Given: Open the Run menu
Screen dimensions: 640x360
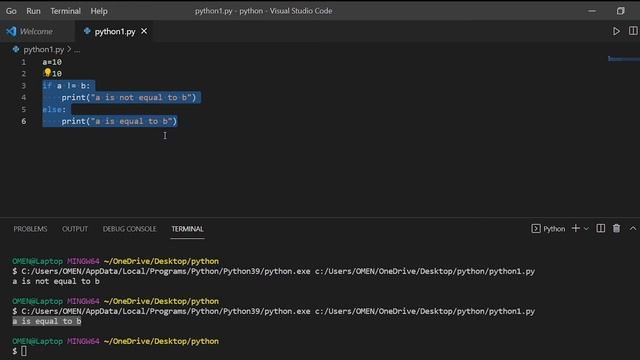Looking at the screenshot, I should [33, 11].
